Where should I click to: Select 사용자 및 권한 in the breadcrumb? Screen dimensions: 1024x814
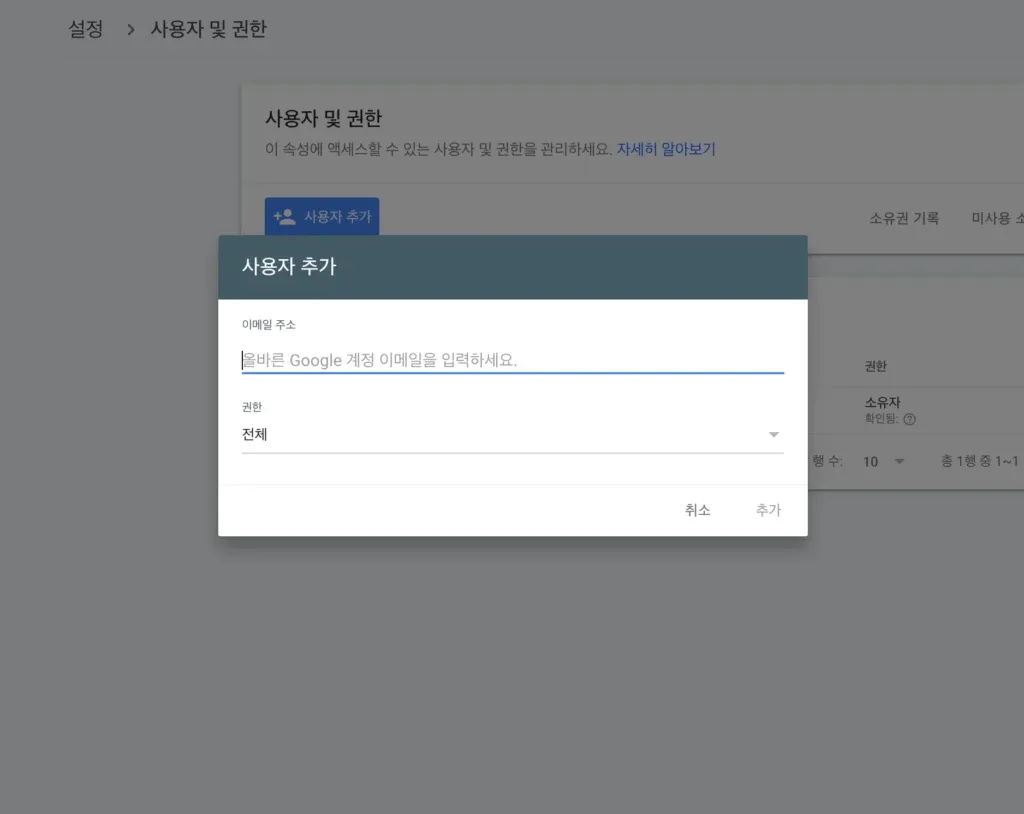(x=208, y=29)
